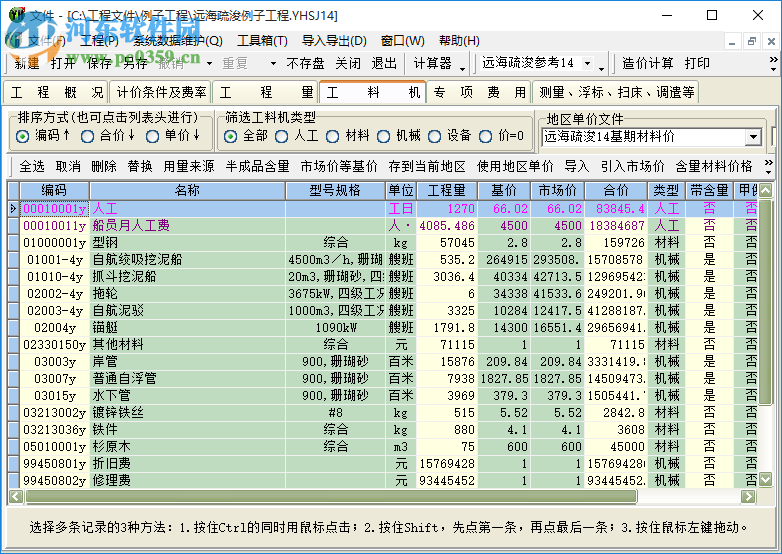Open the 导入导出(D) menu

[x=334, y=40]
